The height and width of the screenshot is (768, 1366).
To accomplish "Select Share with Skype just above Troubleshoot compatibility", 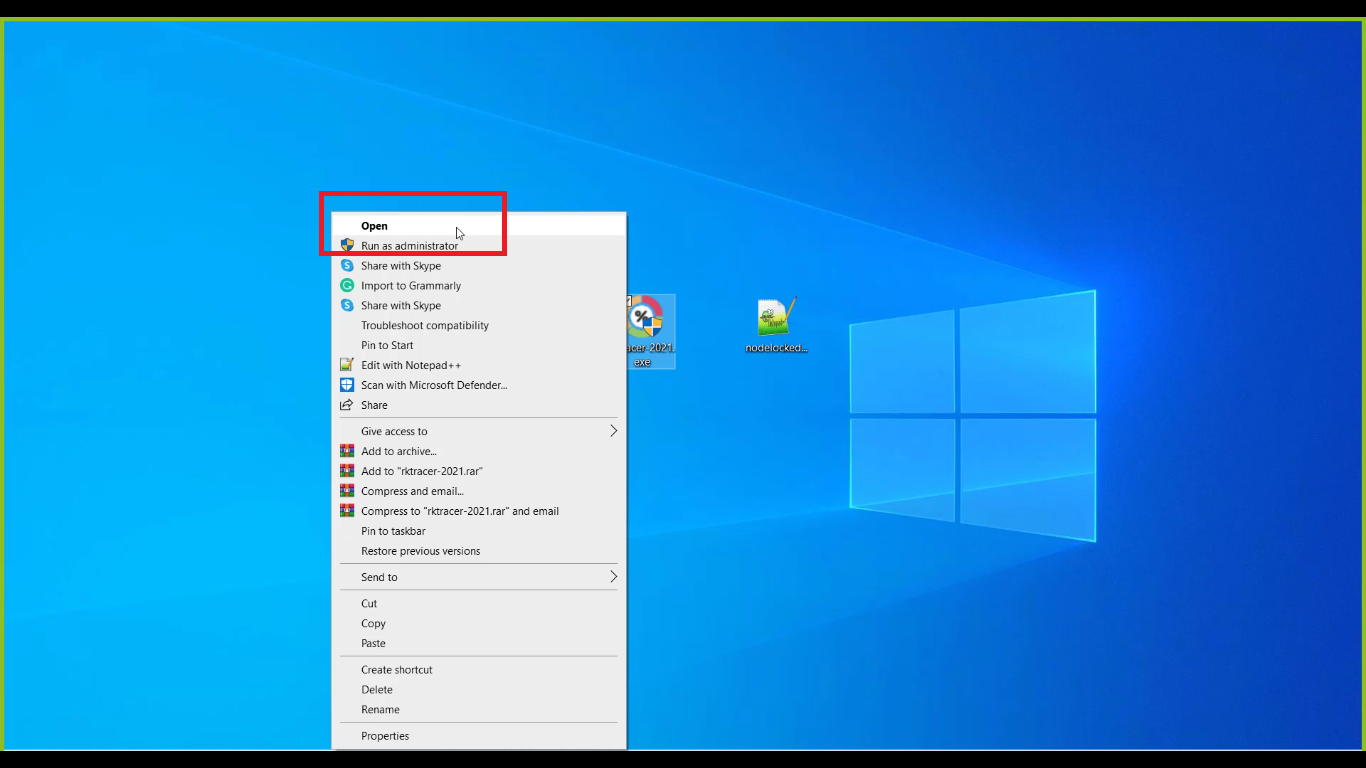I will [479, 306].
